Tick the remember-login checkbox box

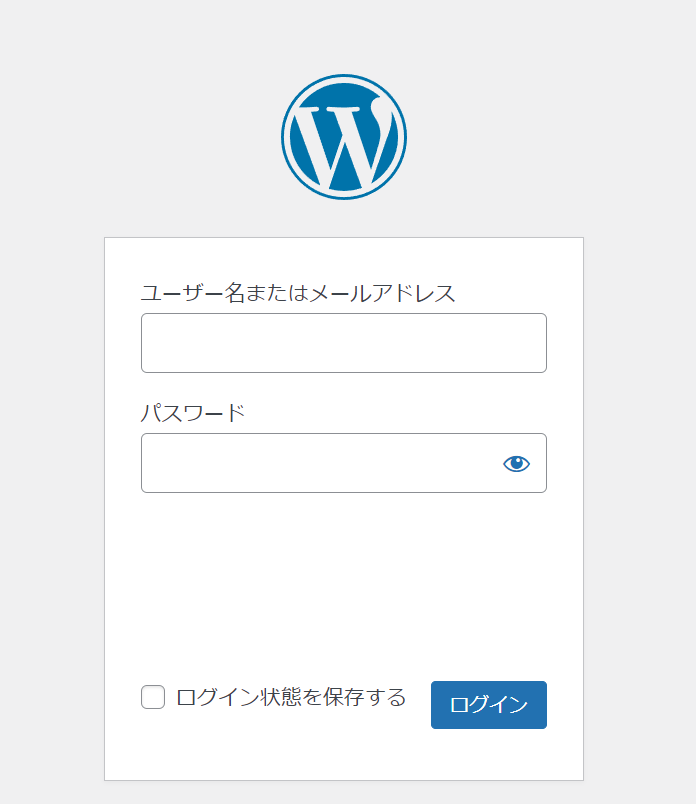click(x=153, y=697)
